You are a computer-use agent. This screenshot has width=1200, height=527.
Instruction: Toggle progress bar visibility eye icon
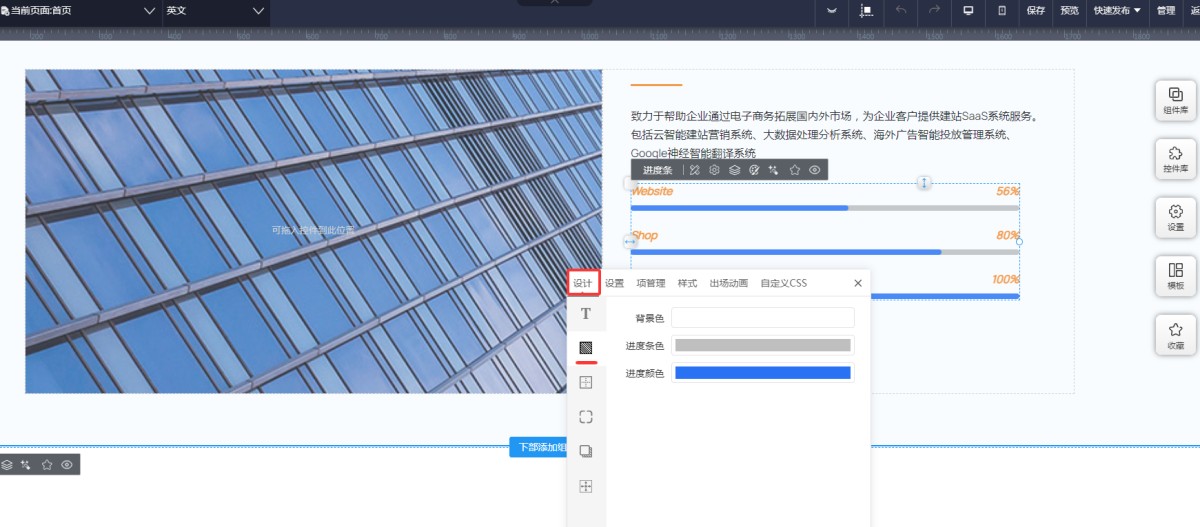815,170
